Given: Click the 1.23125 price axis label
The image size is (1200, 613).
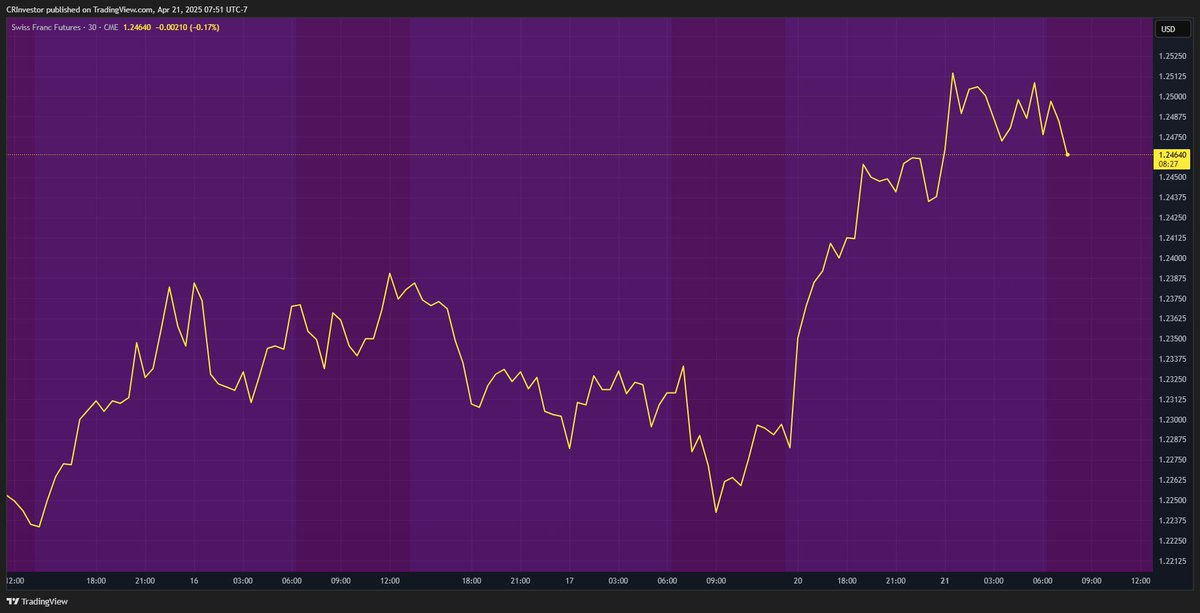Looking at the screenshot, I should tap(1172, 400).
